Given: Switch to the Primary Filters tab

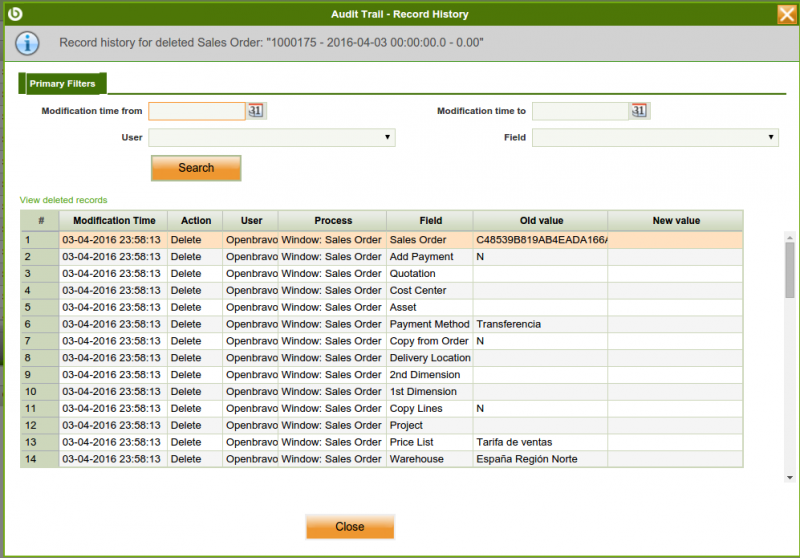Looking at the screenshot, I should click(62, 84).
